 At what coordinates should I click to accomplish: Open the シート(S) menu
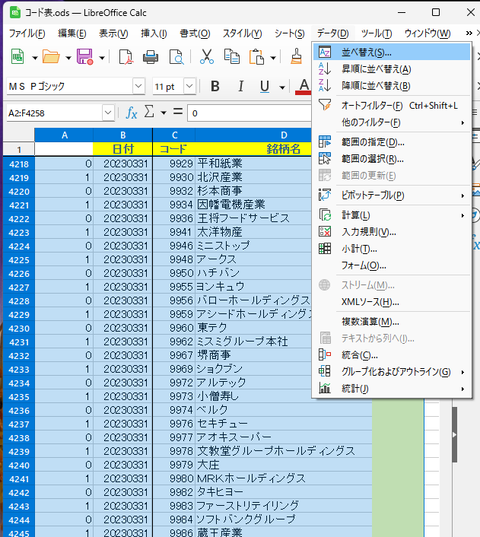pos(289,33)
